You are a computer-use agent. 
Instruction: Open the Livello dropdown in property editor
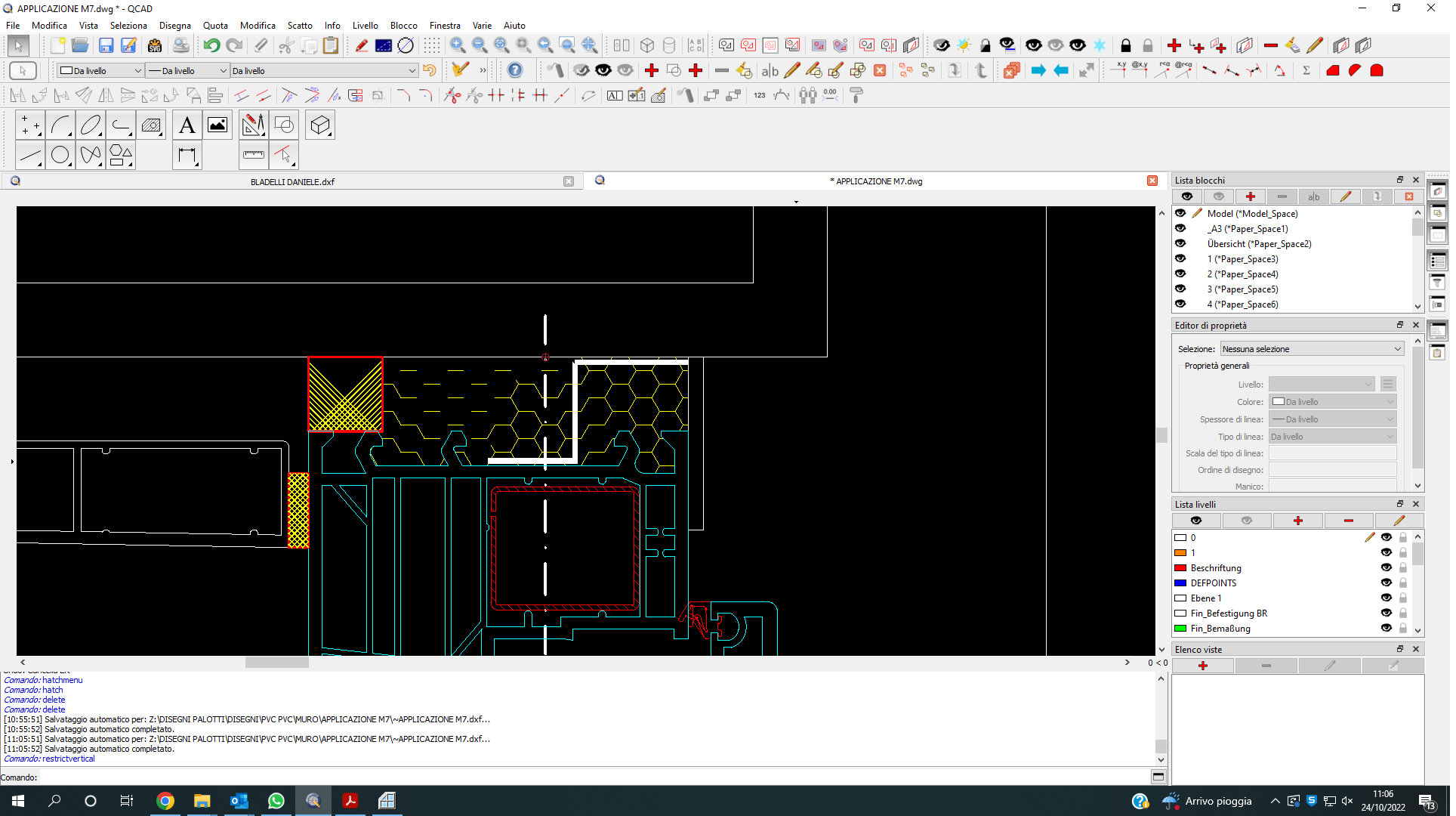(1322, 385)
